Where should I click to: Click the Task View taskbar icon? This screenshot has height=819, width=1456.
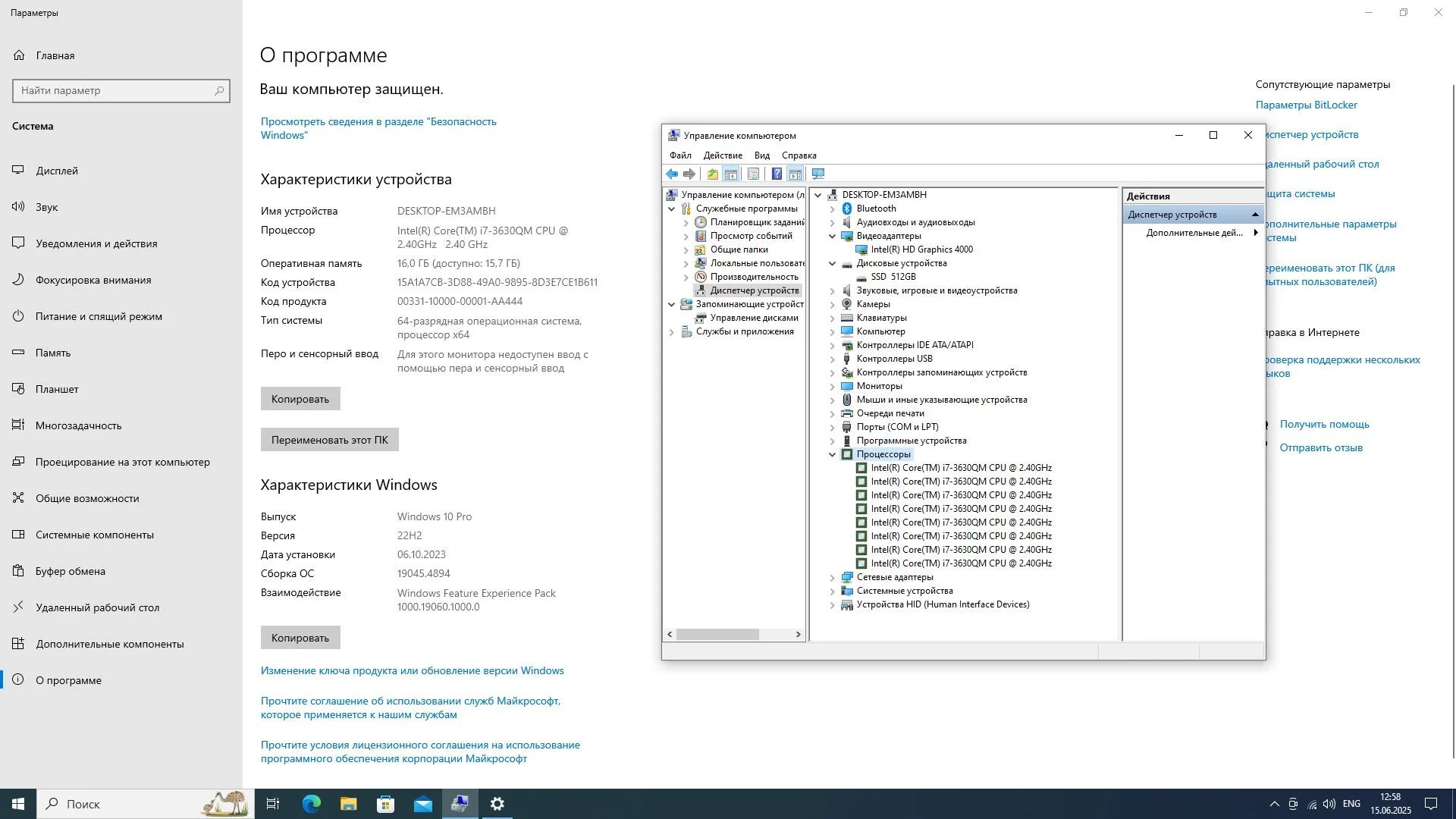(x=273, y=804)
